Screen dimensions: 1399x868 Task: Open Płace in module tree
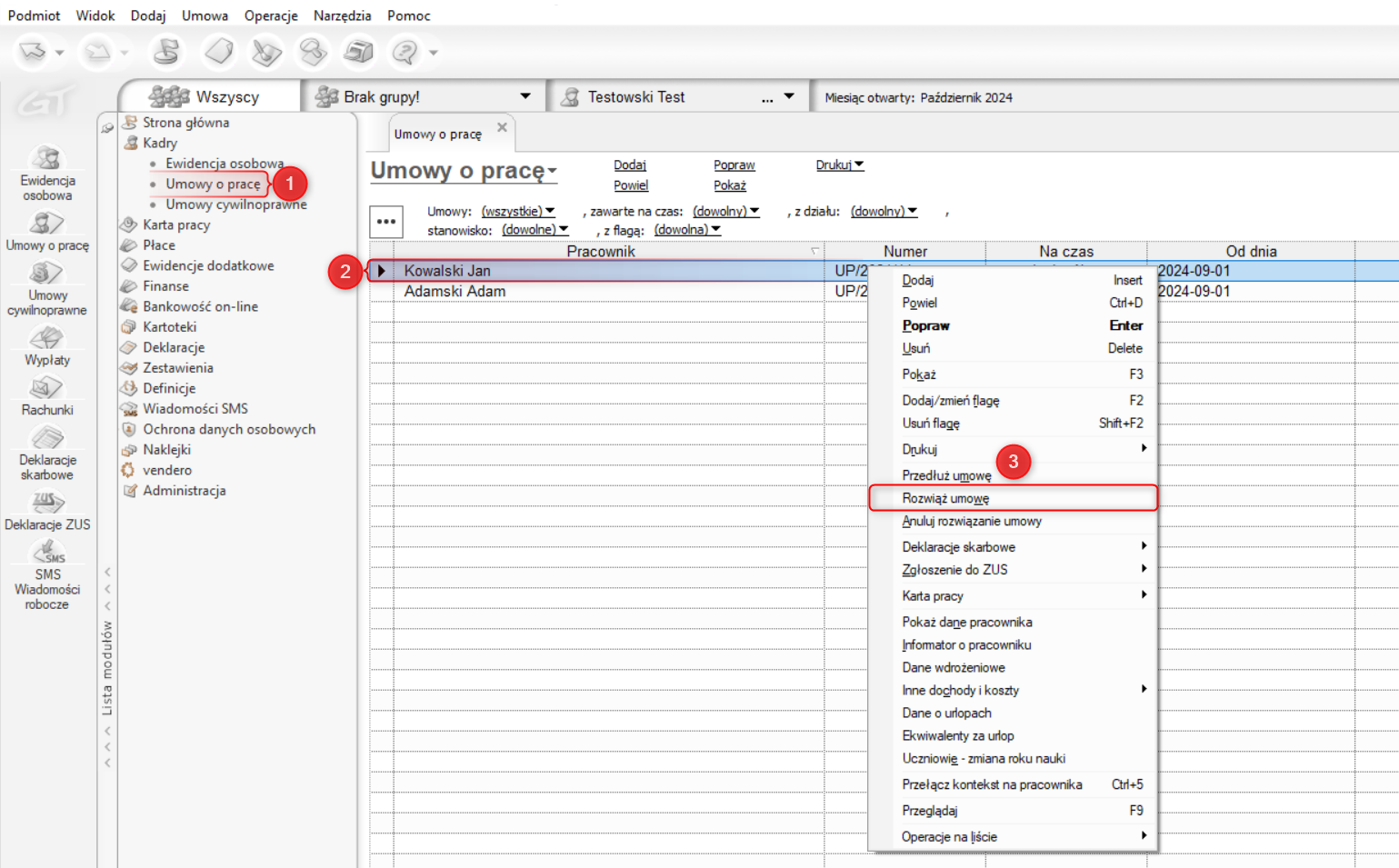pyautogui.click(x=159, y=244)
